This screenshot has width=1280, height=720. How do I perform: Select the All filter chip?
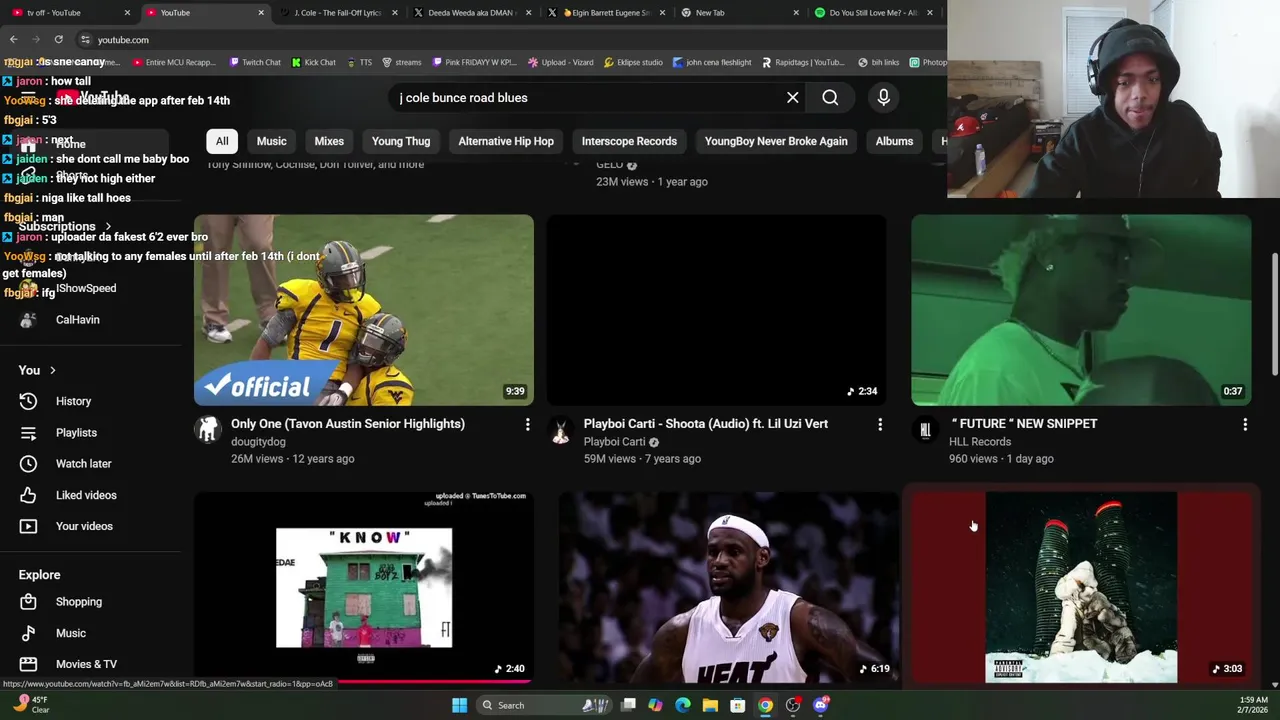coord(222,141)
